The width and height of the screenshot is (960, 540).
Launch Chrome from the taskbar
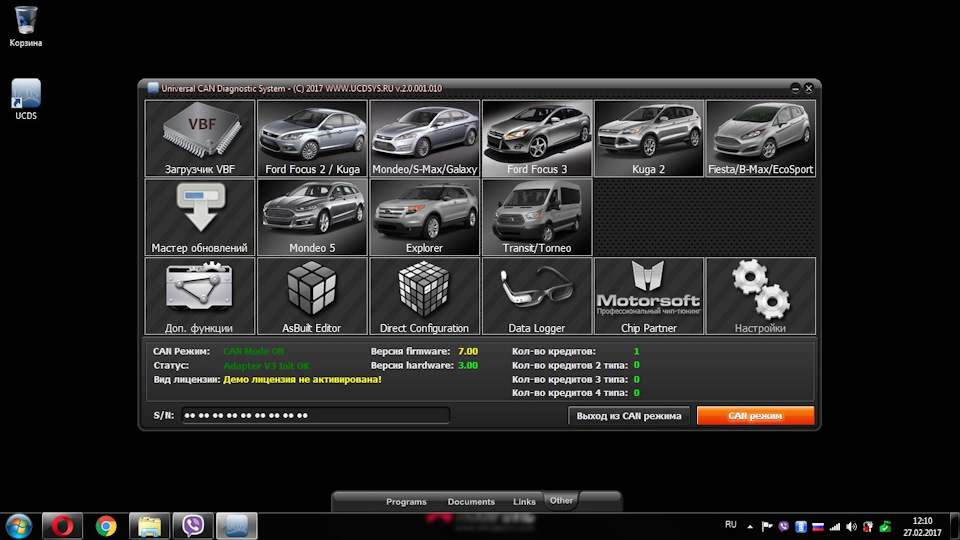(x=106, y=526)
